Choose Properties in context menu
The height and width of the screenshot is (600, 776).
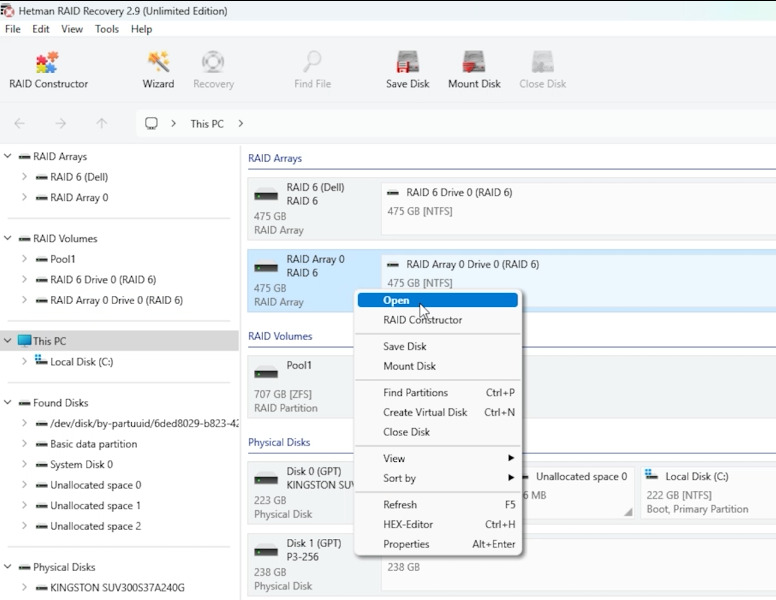tap(437, 544)
